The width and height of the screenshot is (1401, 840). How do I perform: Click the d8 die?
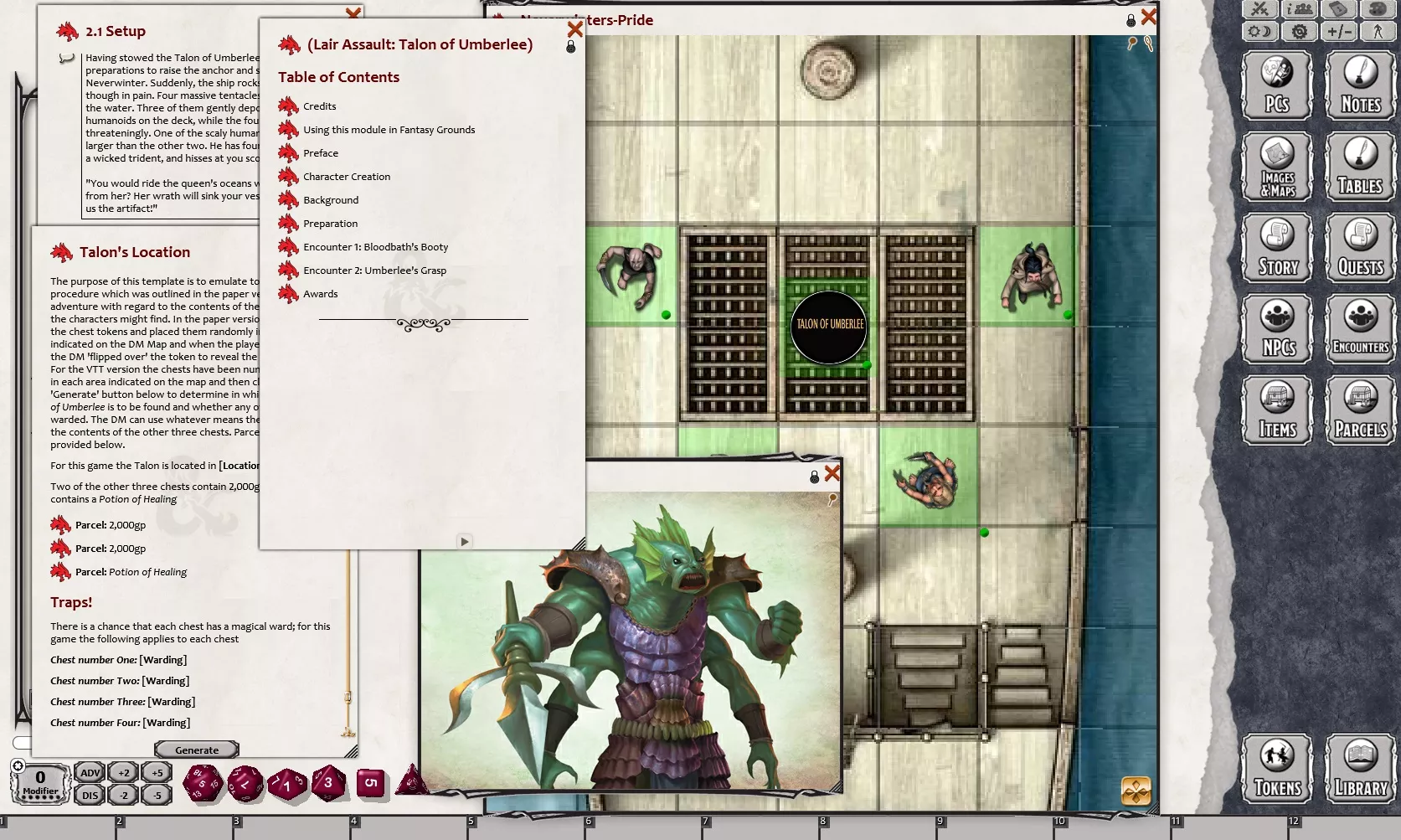328,783
